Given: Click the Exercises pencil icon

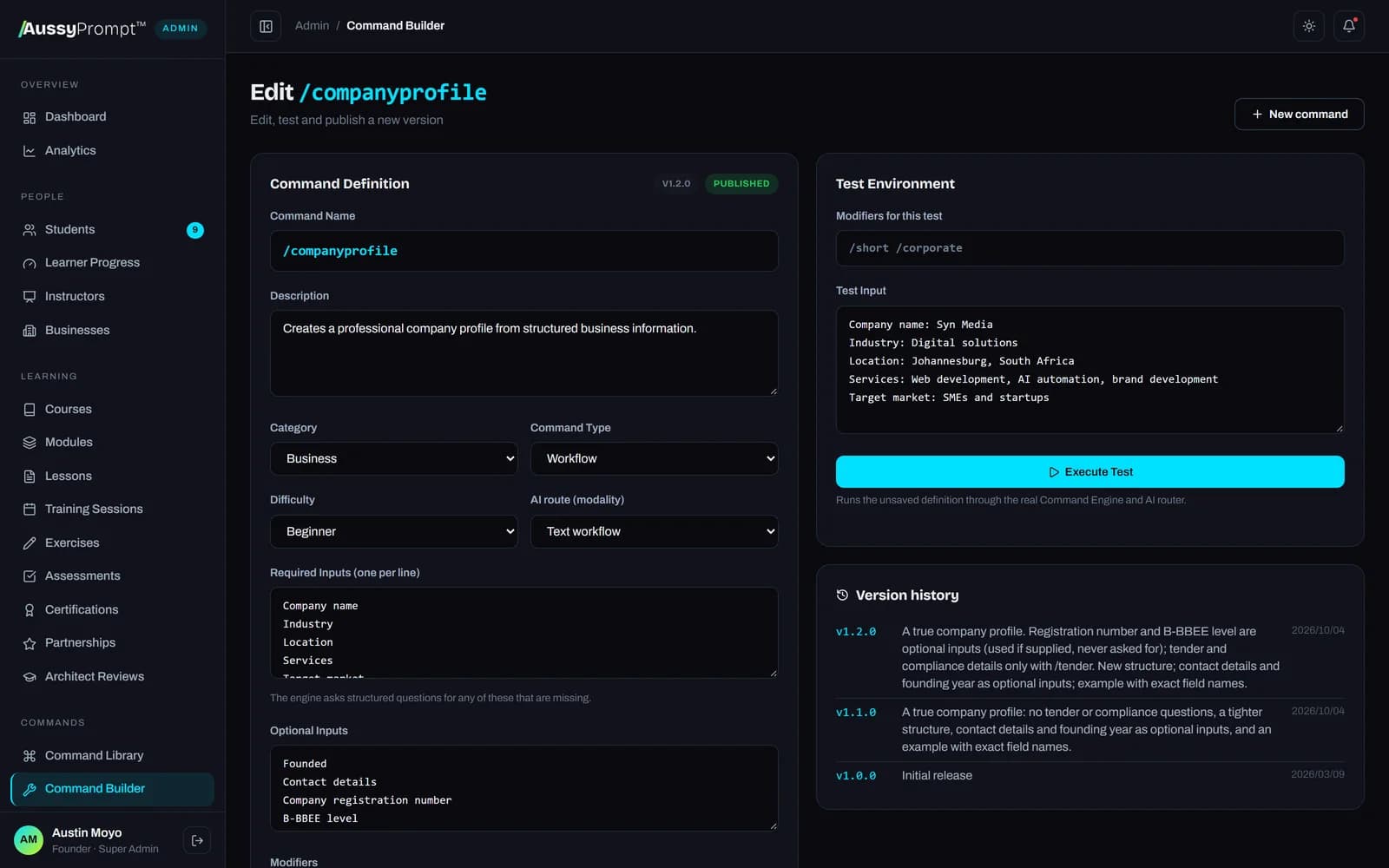Looking at the screenshot, I should (x=30, y=543).
